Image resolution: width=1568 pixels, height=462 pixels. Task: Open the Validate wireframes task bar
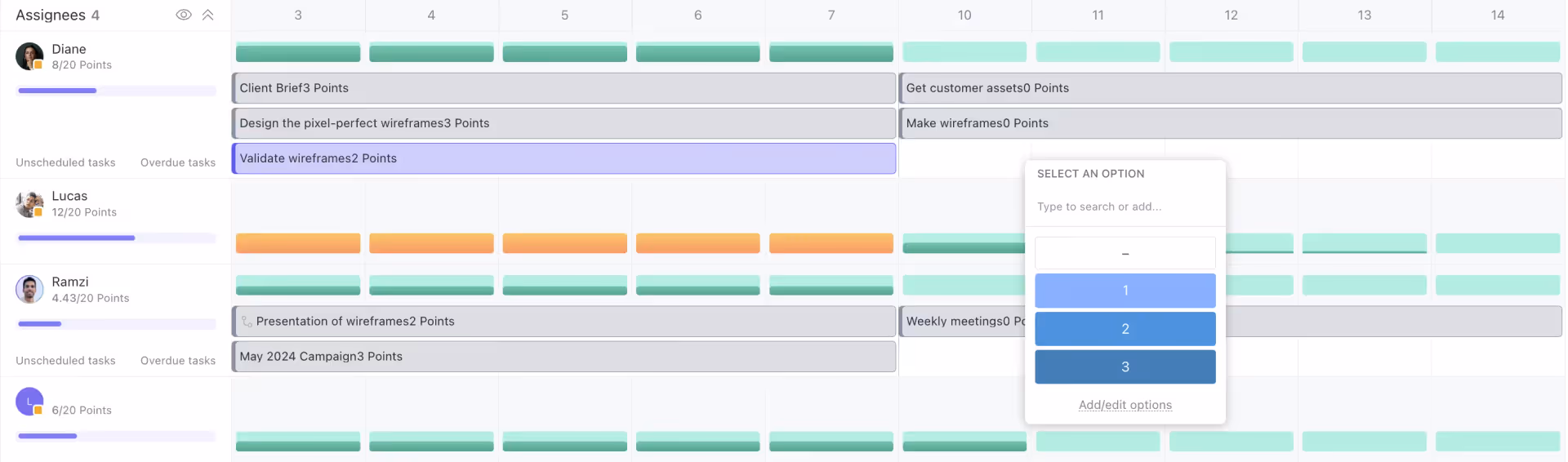[563, 158]
